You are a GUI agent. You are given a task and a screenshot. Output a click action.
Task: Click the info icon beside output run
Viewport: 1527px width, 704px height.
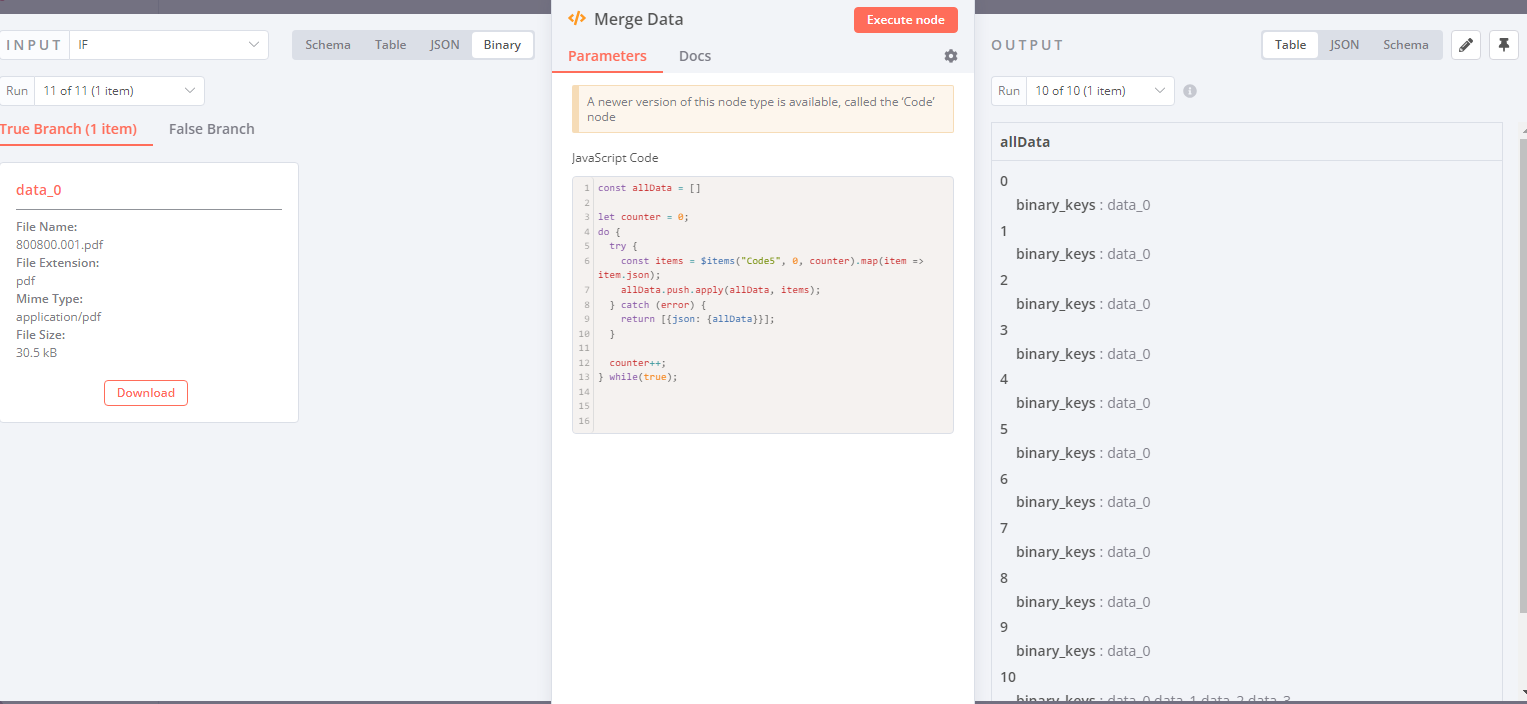(1190, 91)
